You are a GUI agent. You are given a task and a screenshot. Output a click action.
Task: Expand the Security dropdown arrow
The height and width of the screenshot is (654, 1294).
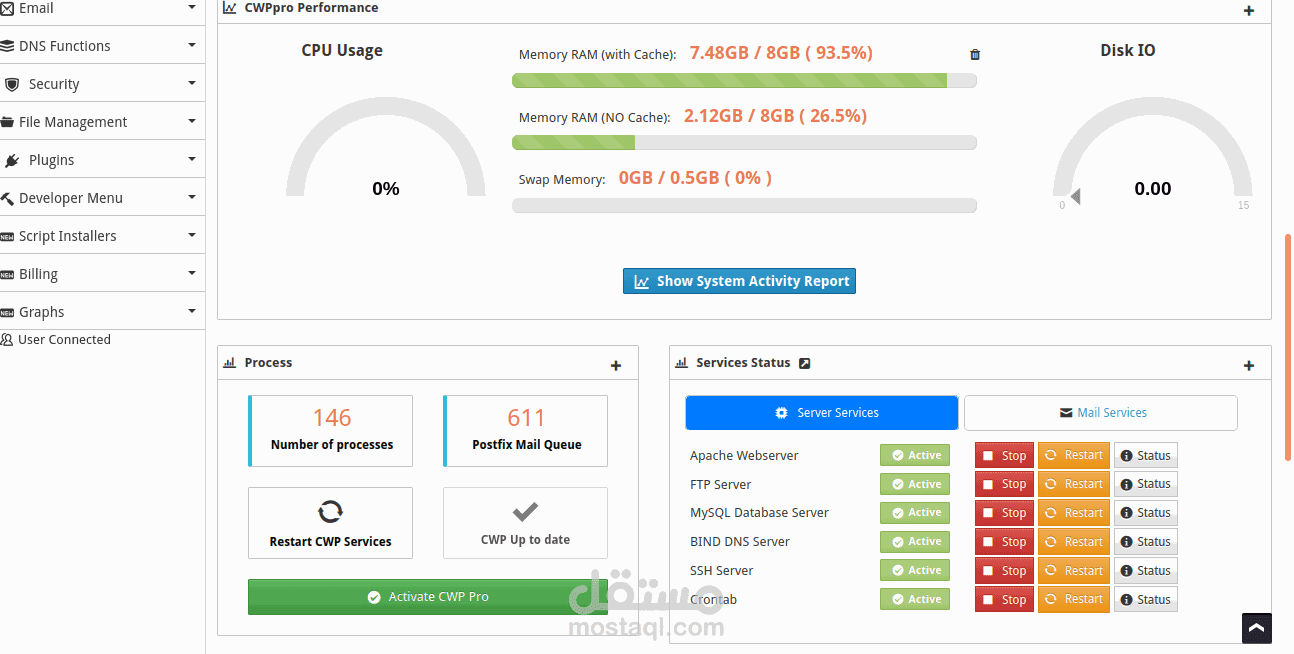pyautogui.click(x=191, y=84)
